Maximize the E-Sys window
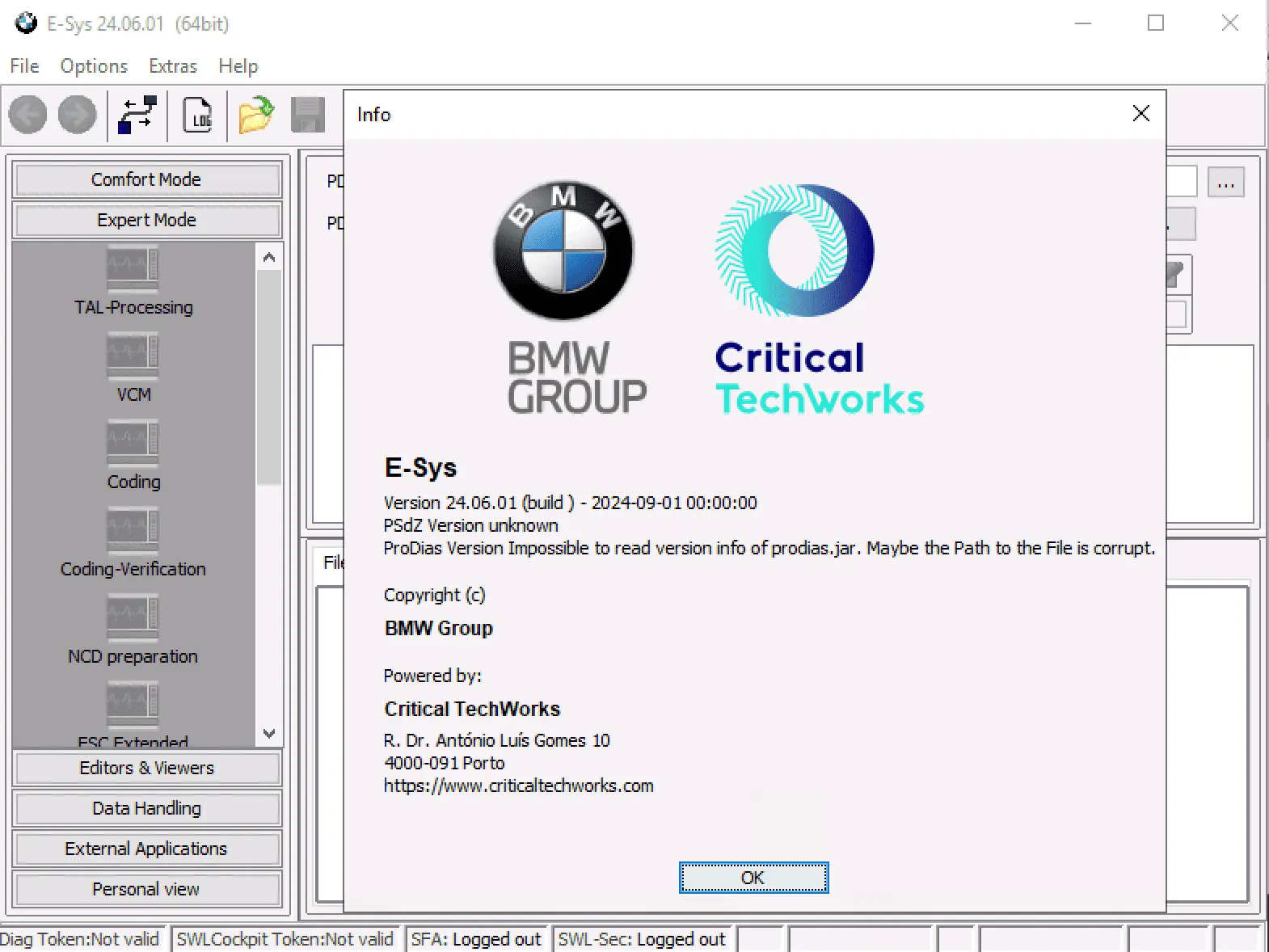 pos(1156,23)
